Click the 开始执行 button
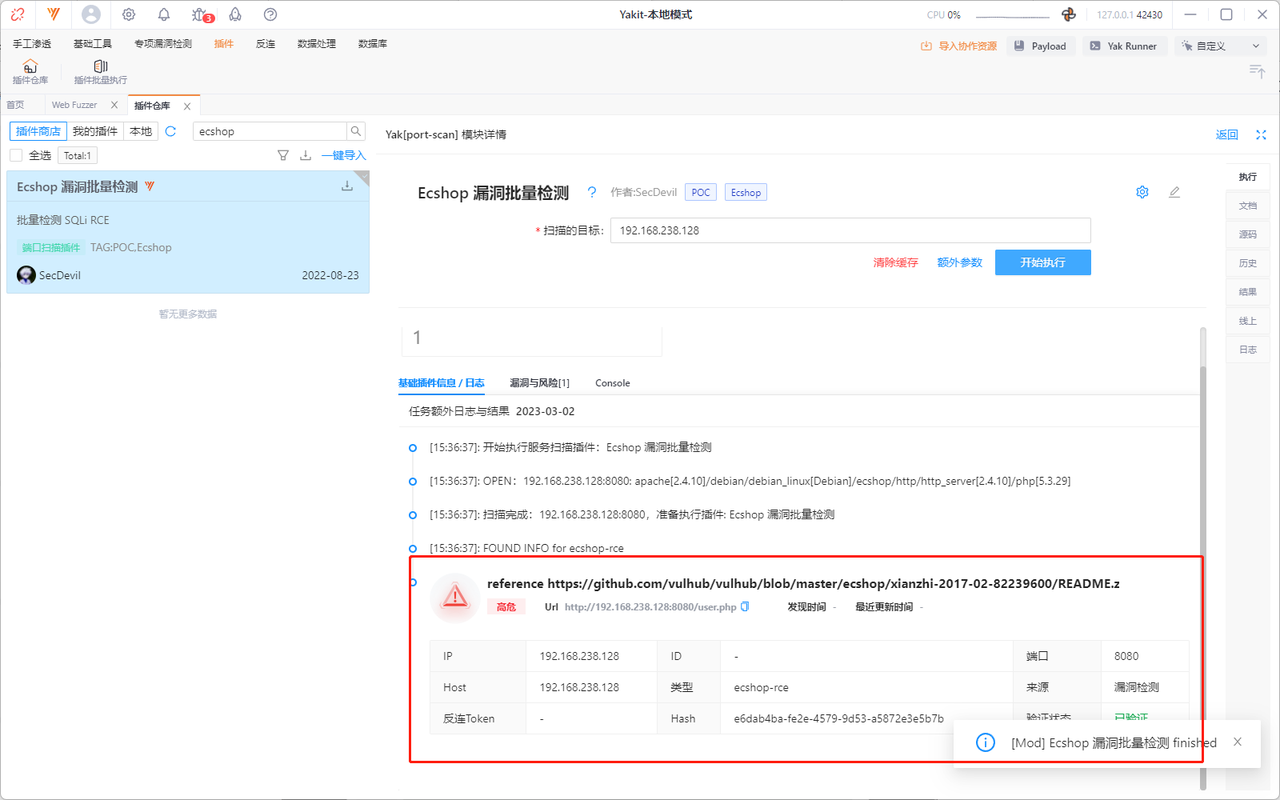The width and height of the screenshot is (1280, 800). click(x=1043, y=262)
